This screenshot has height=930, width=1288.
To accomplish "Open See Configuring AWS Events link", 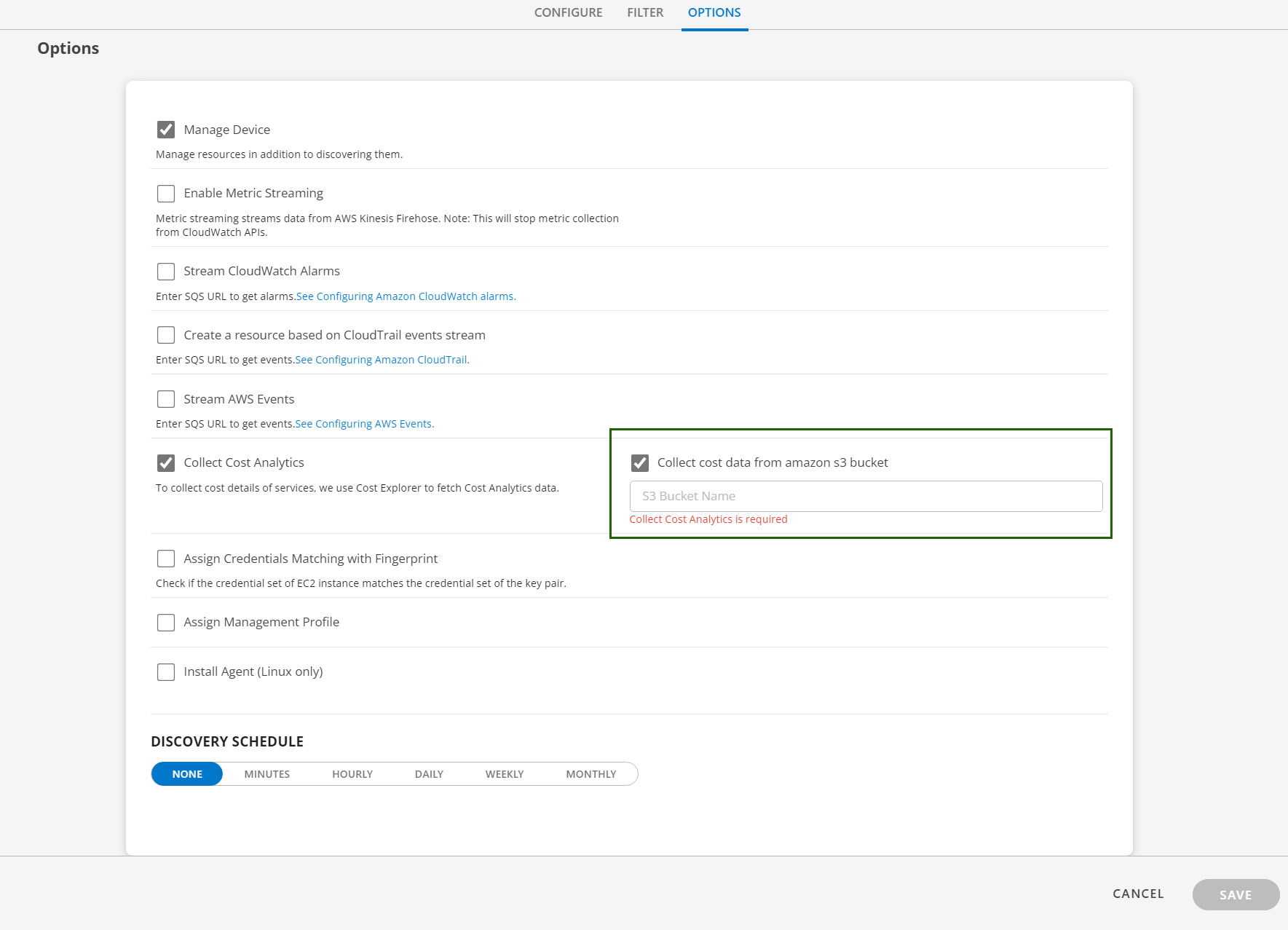I will (364, 424).
